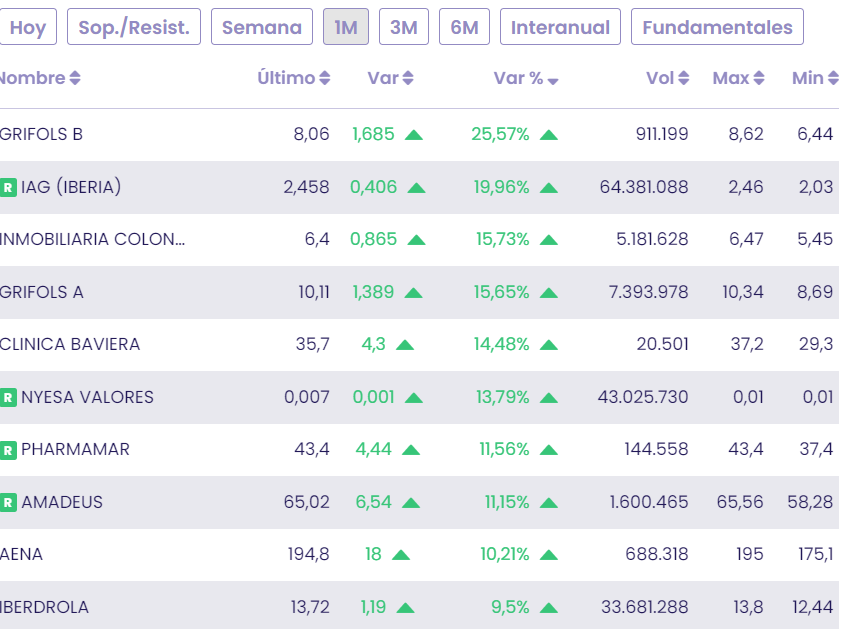The height and width of the screenshot is (629, 854).
Task: Open the Fundamentales tab
Action: pyautogui.click(x=717, y=27)
